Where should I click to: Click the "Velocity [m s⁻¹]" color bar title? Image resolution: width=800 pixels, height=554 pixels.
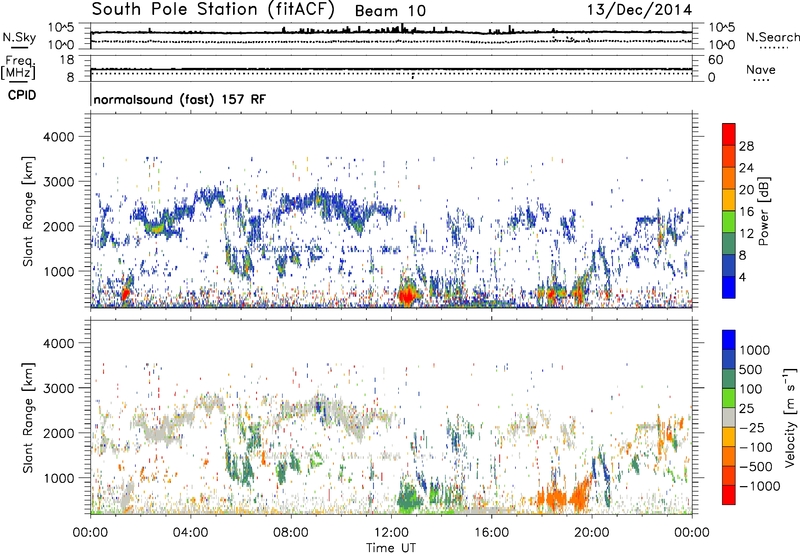pyautogui.click(x=790, y=417)
